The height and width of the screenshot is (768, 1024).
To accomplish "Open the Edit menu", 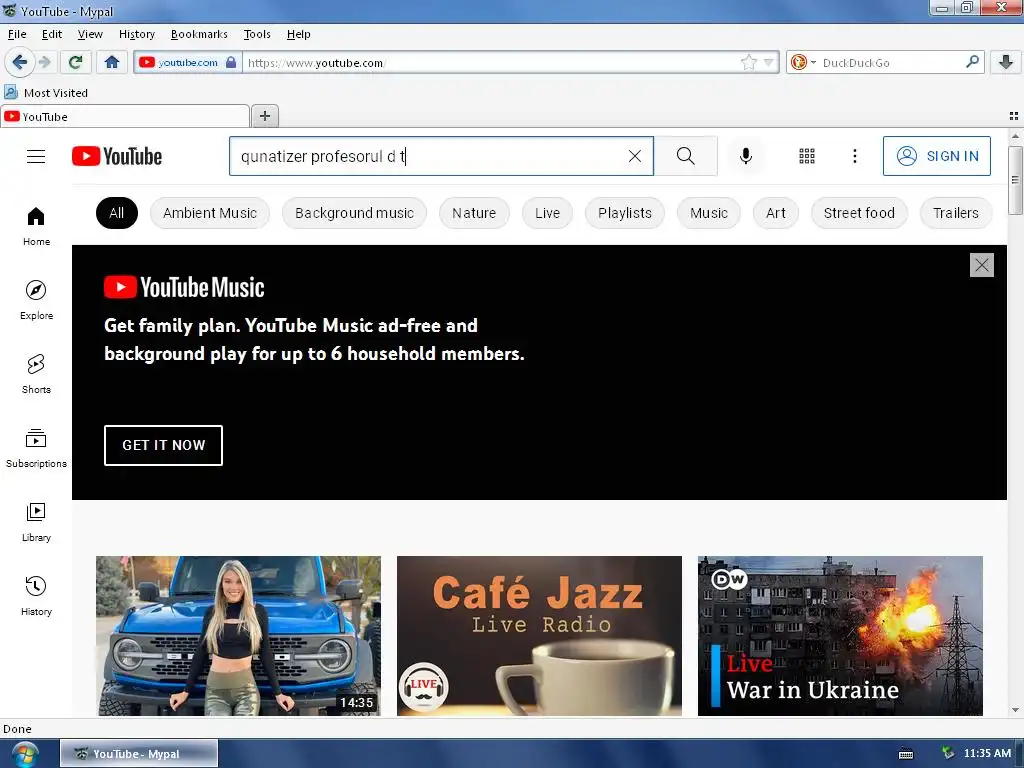I will point(52,34).
